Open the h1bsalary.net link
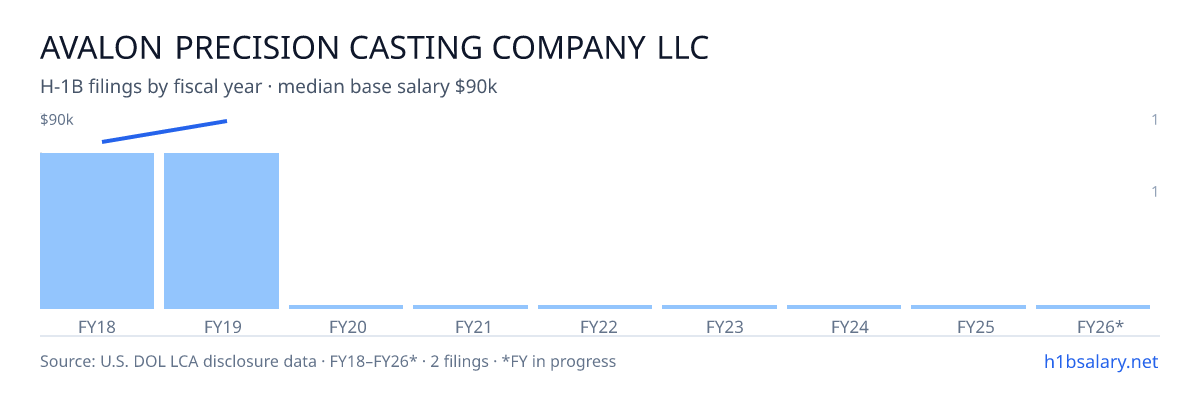1200x400 pixels. [1100, 361]
